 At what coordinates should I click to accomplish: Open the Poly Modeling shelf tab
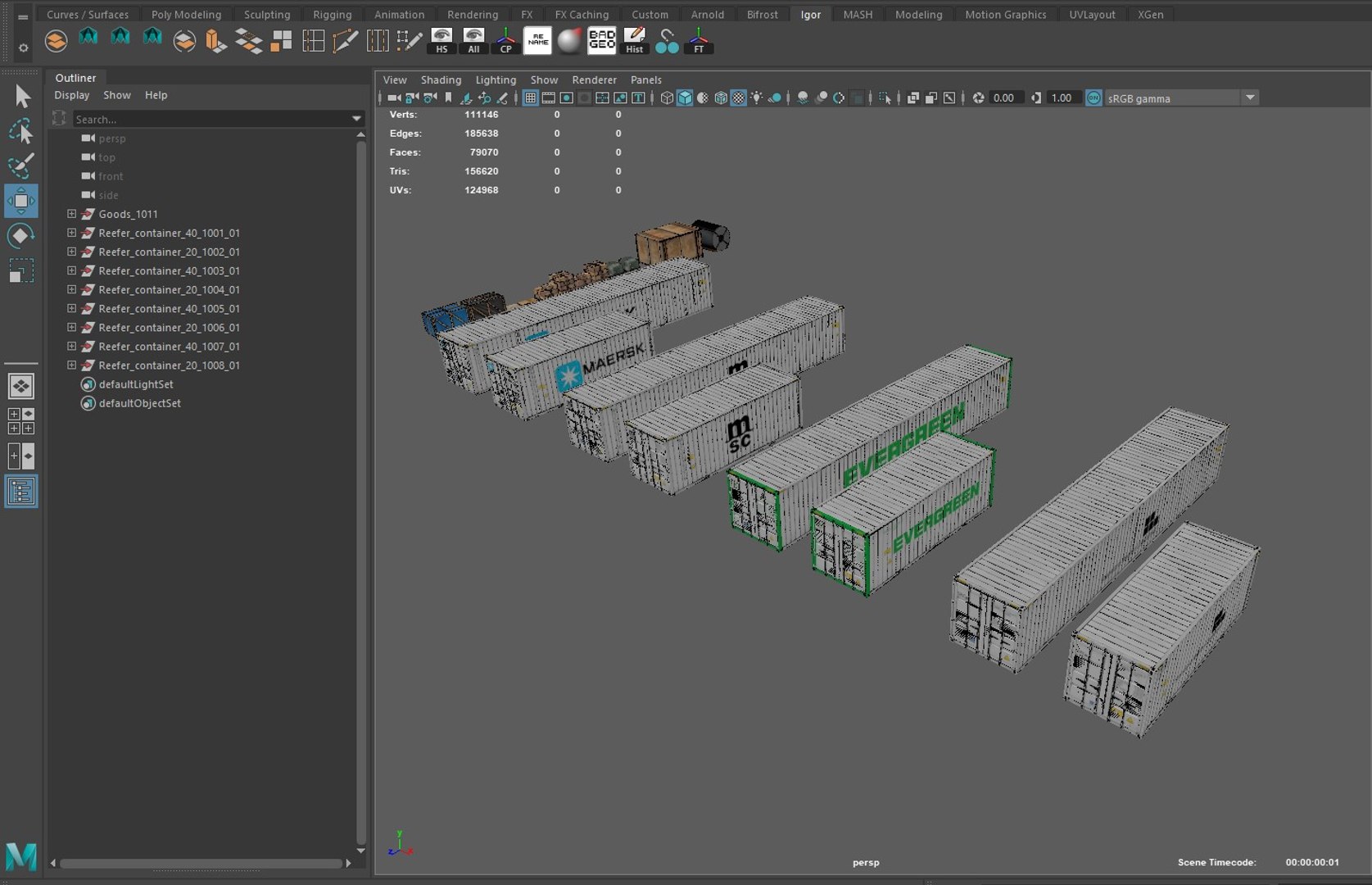(186, 15)
